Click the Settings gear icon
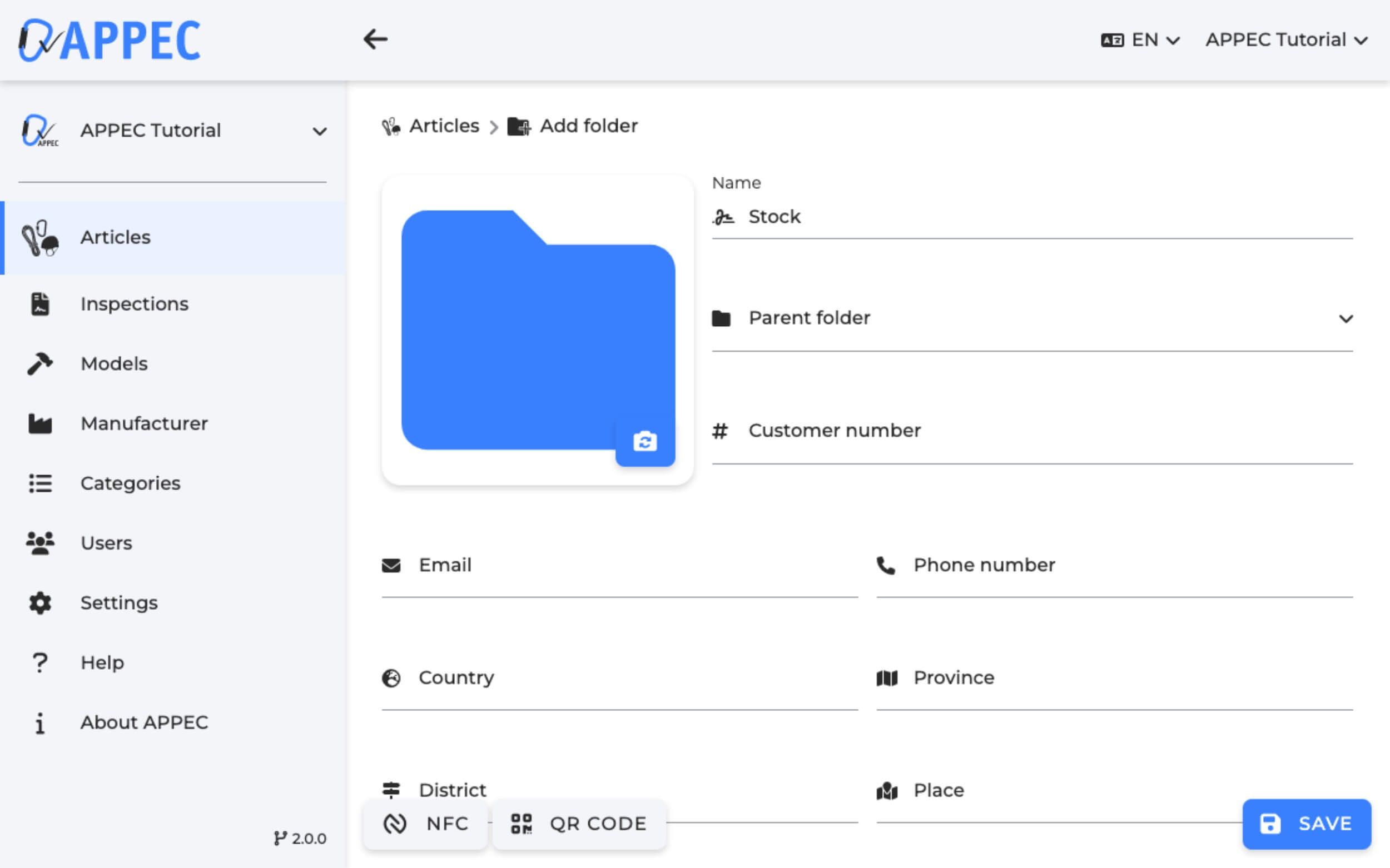The height and width of the screenshot is (868, 1390). [x=39, y=603]
